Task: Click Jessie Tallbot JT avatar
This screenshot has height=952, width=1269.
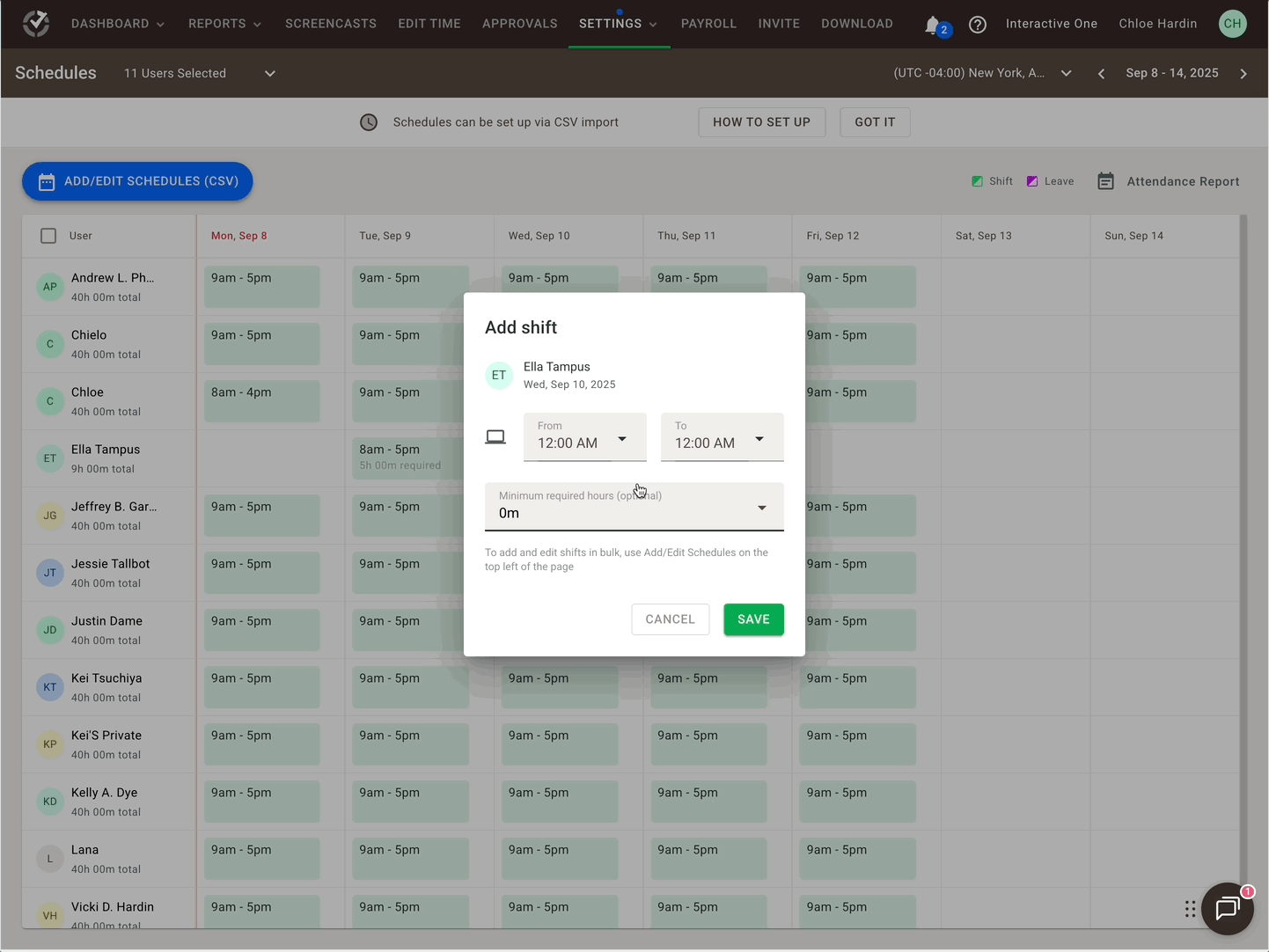Action: tap(50, 573)
